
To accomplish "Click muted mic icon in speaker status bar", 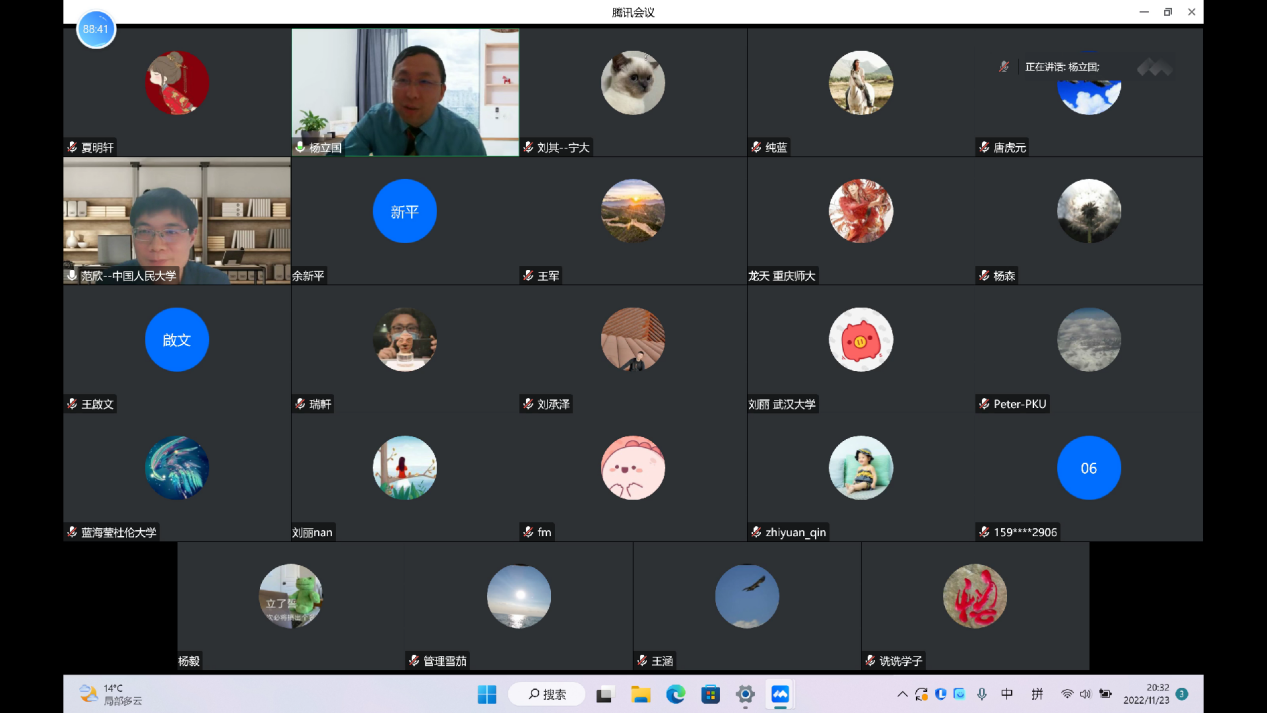I will (1004, 67).
